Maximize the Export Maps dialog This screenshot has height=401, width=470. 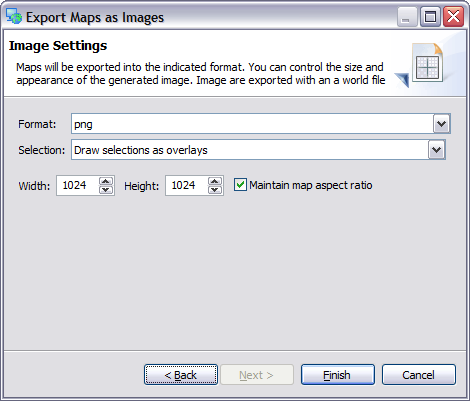[x=430, y=16]
